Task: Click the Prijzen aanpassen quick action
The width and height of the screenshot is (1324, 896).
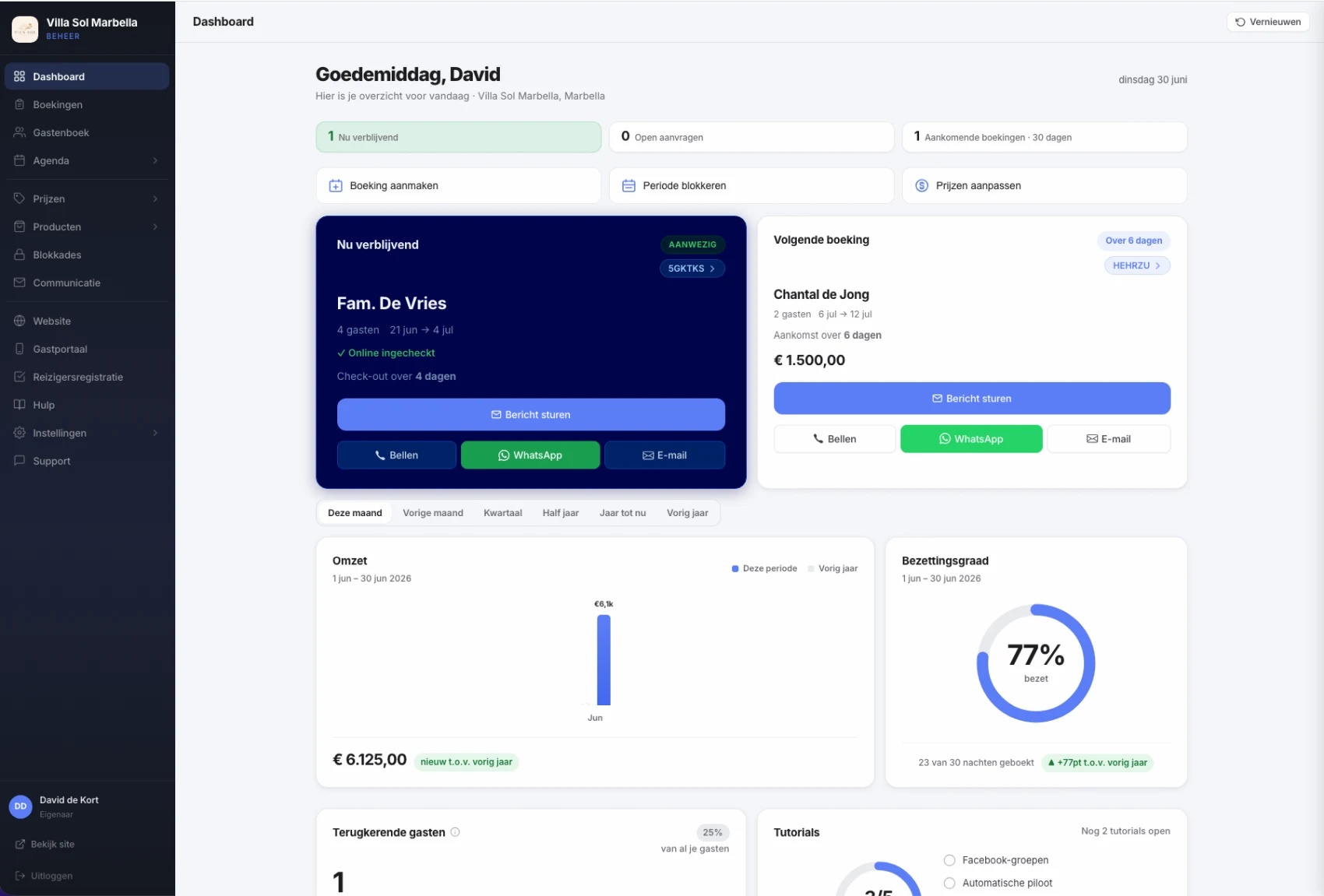Action: click(x=1044, y=186)
